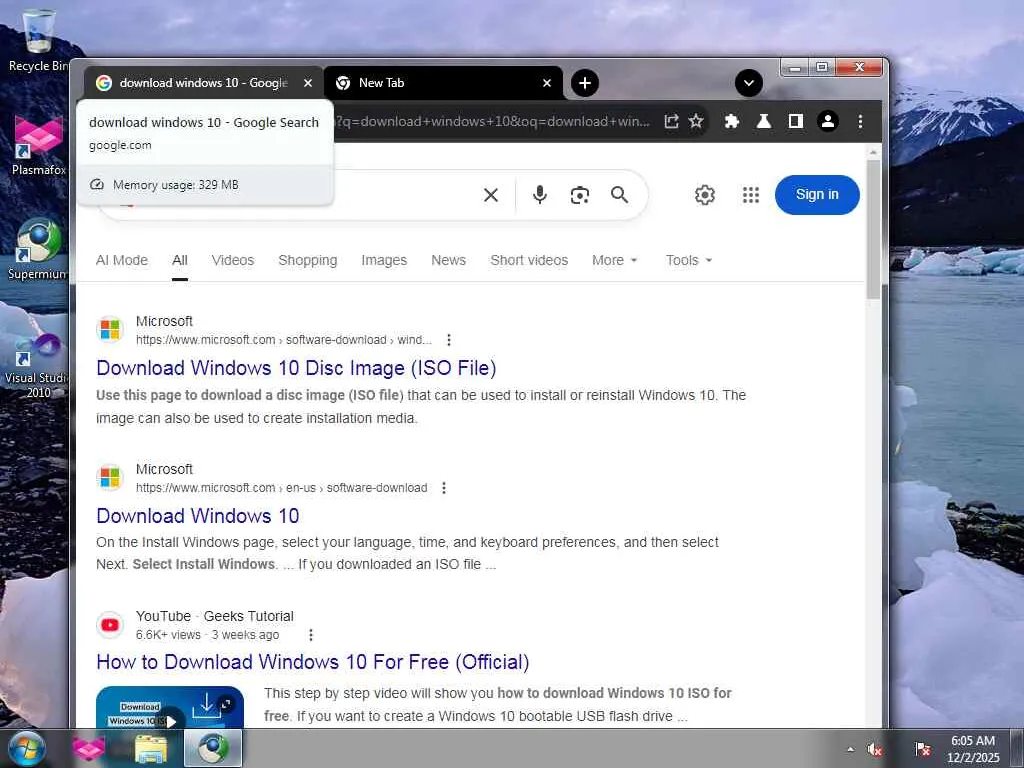
Task: Launch Plasmafox from the taskbar
Action: click(89, 748)
